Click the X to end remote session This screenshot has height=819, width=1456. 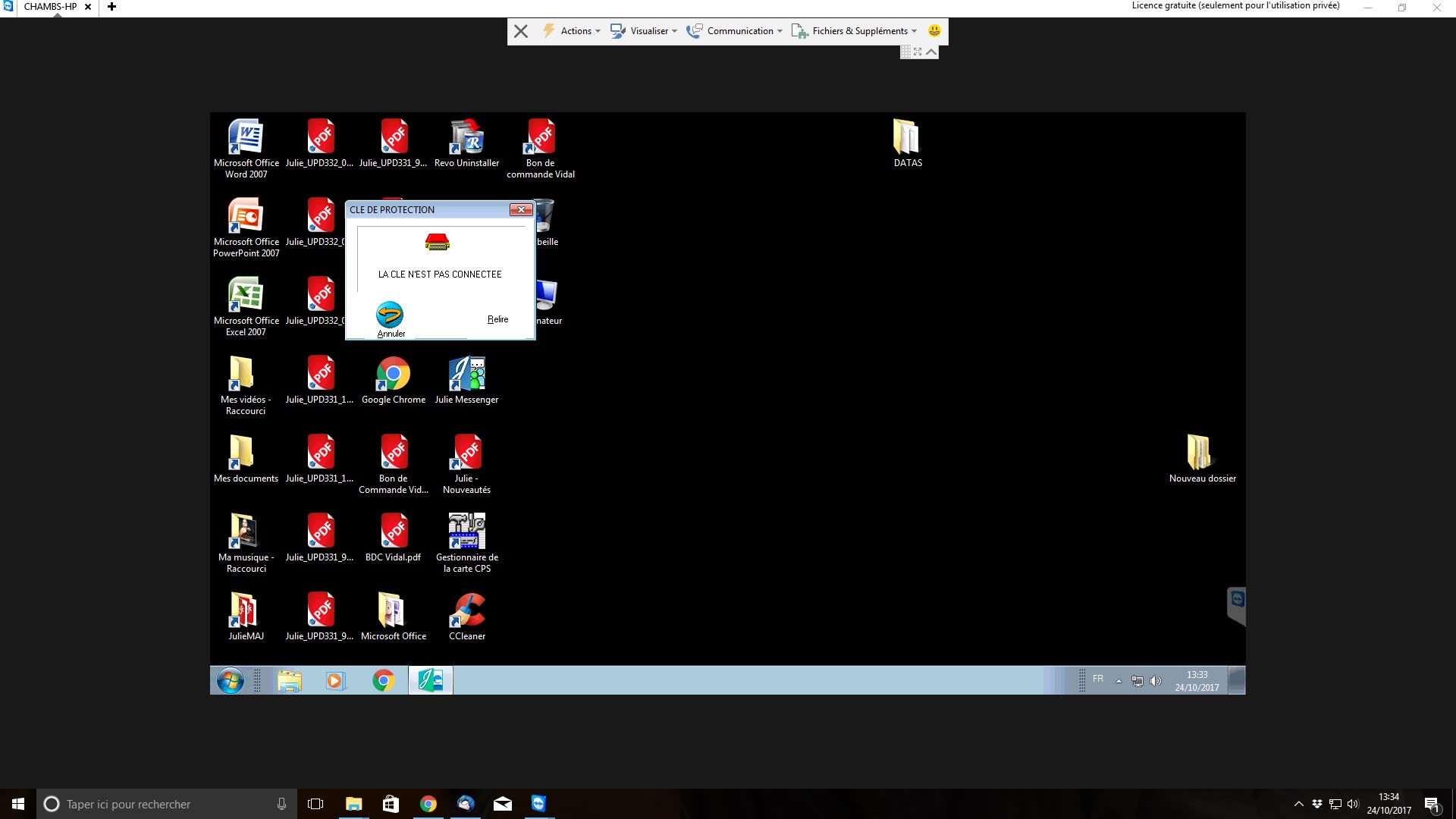tap(520, 31)
